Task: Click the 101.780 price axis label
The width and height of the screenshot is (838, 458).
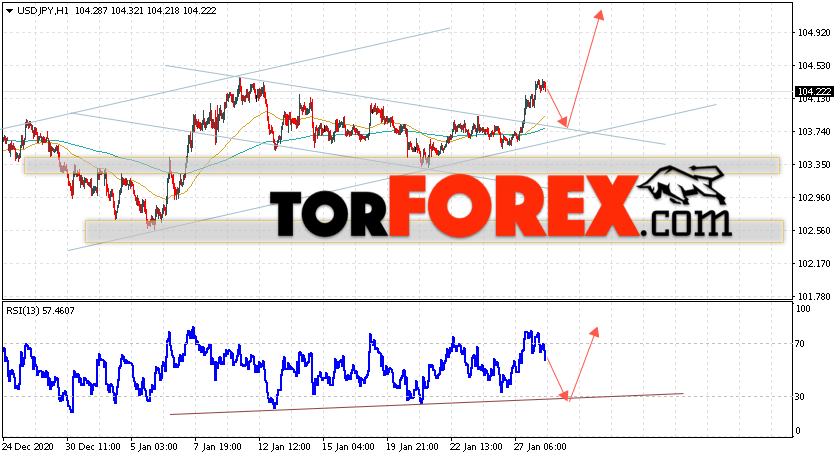Action: [x=814, y=297]
